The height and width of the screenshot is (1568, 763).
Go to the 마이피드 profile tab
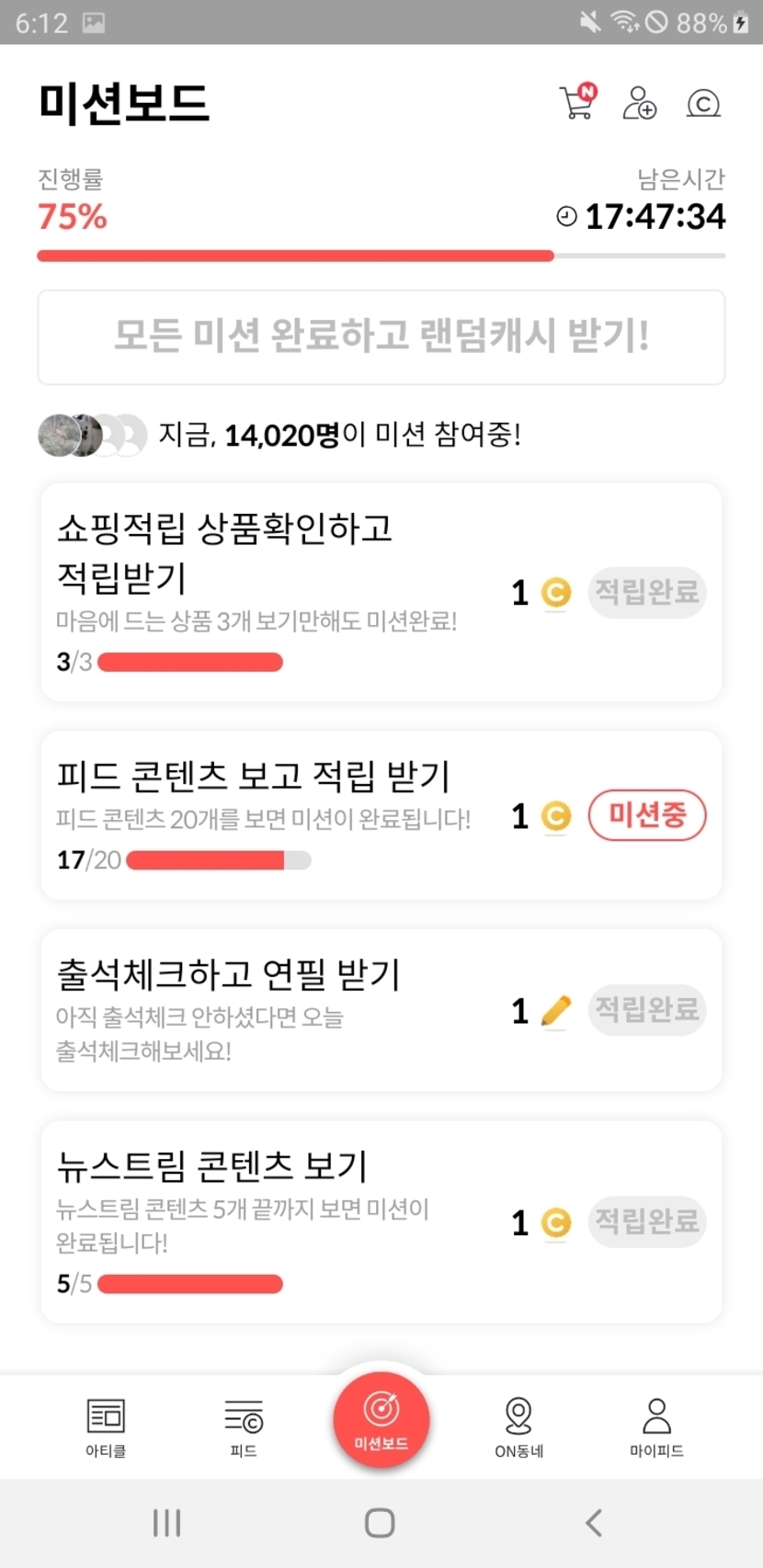click(656, 1426)
